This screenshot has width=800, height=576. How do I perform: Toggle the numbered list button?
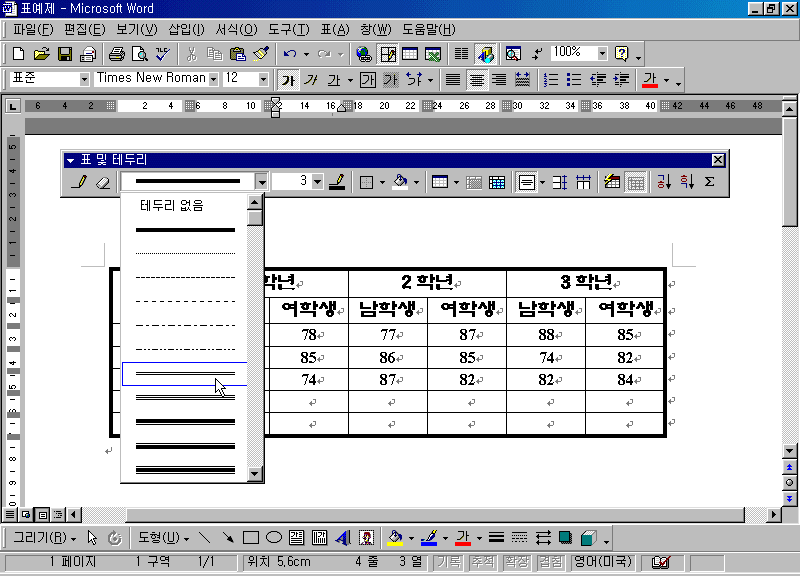tap(551, 80)
